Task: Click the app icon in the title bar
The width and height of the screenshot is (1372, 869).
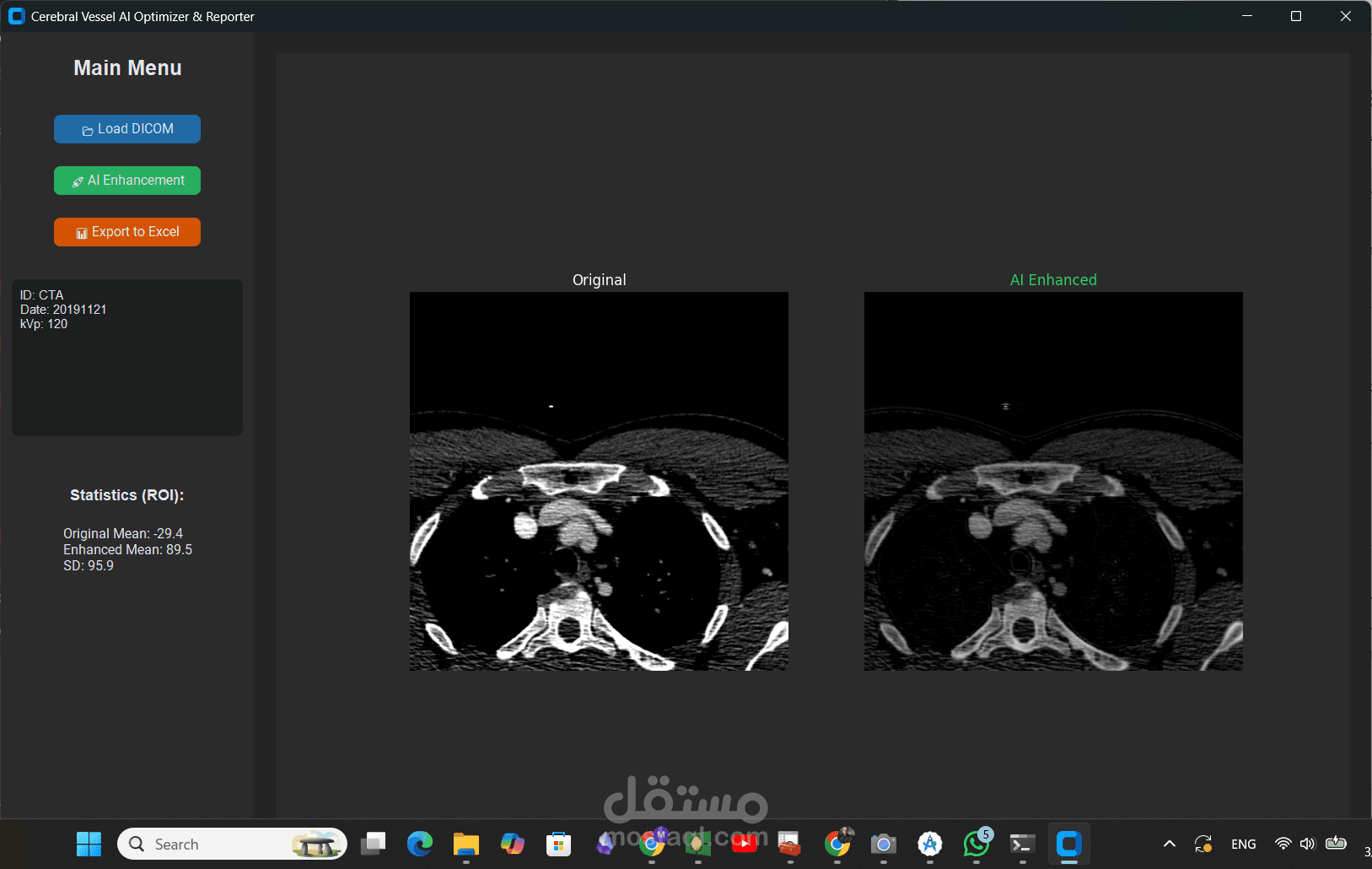Action: point(16,16)
